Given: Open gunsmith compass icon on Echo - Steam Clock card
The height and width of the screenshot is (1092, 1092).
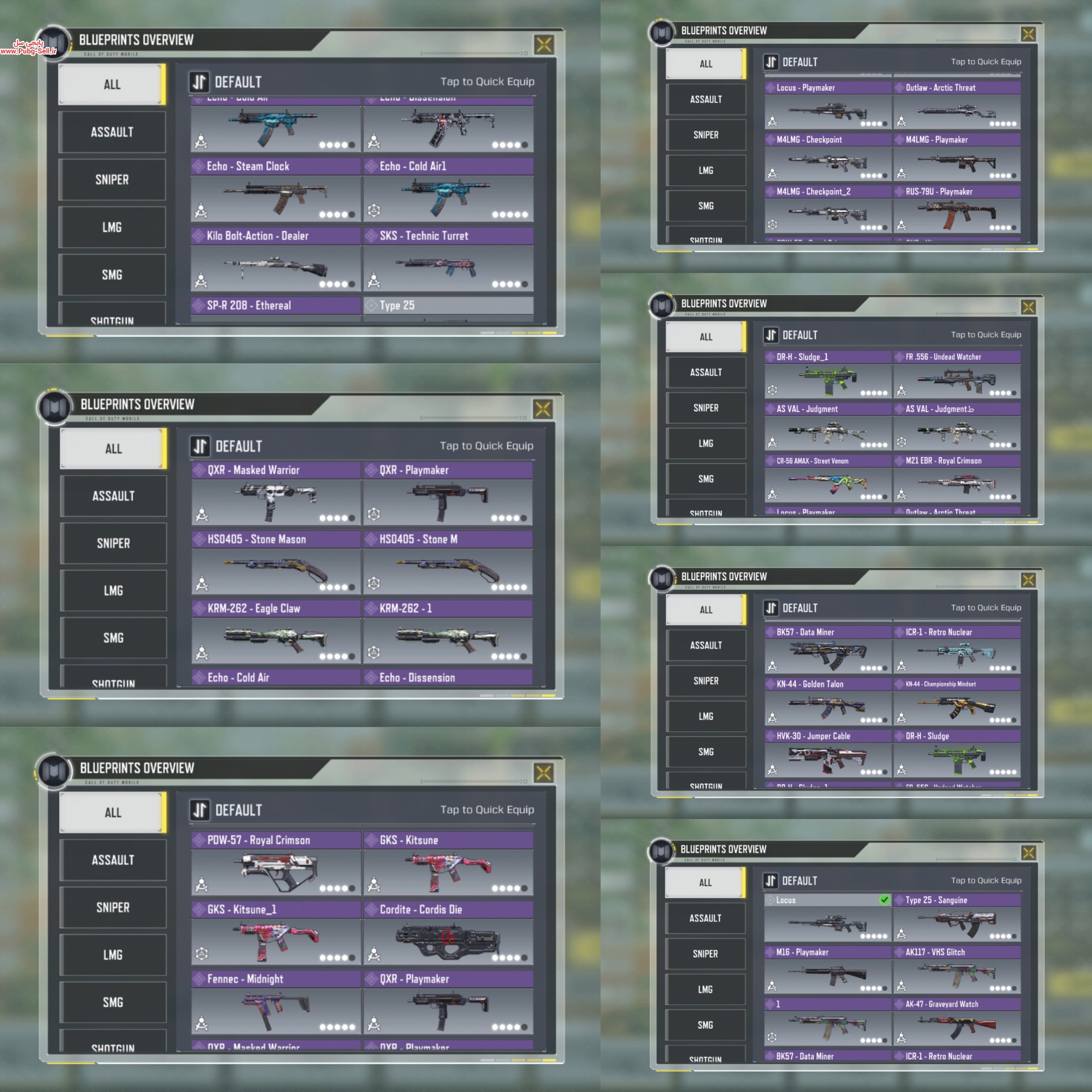Looking at the screenshot, I should coord(201,212).
